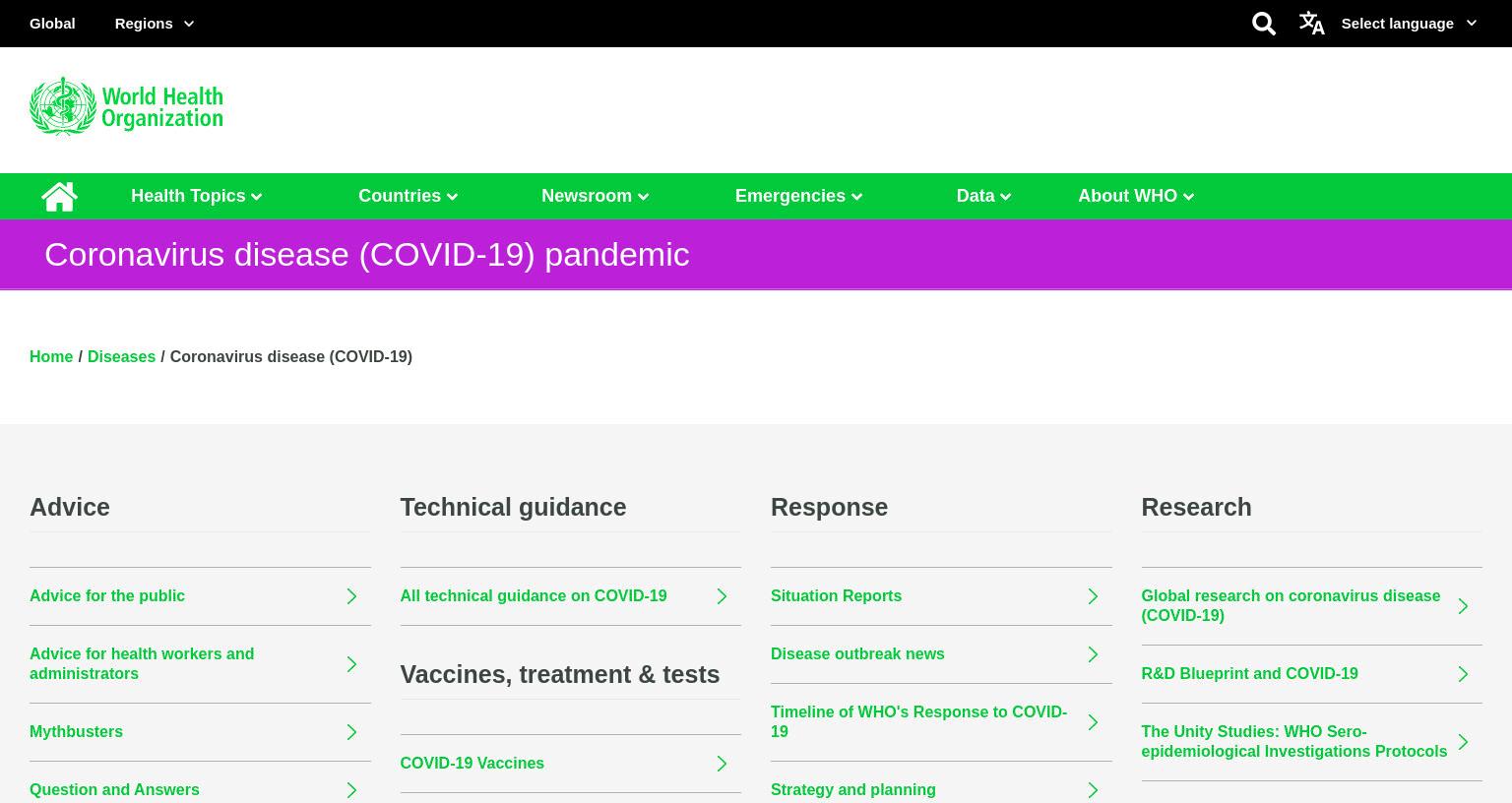The image size is (1512, 803).
Task: Click arrow next to COVID-19 Vaccines
Action: (722, 764)
